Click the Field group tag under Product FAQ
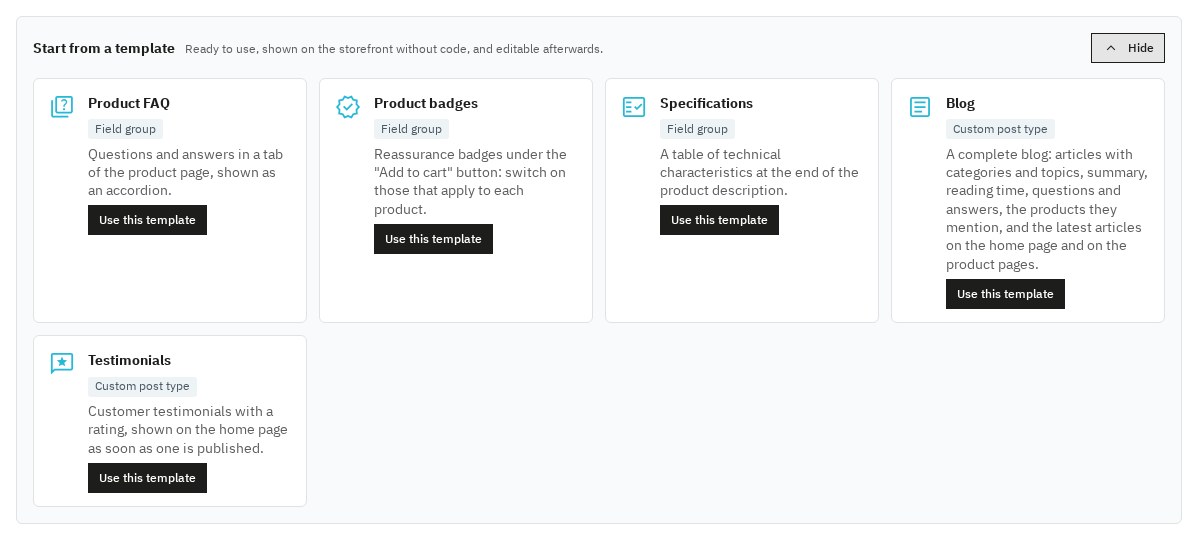Screen dimensions: 1198x540 tap(125, 129)
